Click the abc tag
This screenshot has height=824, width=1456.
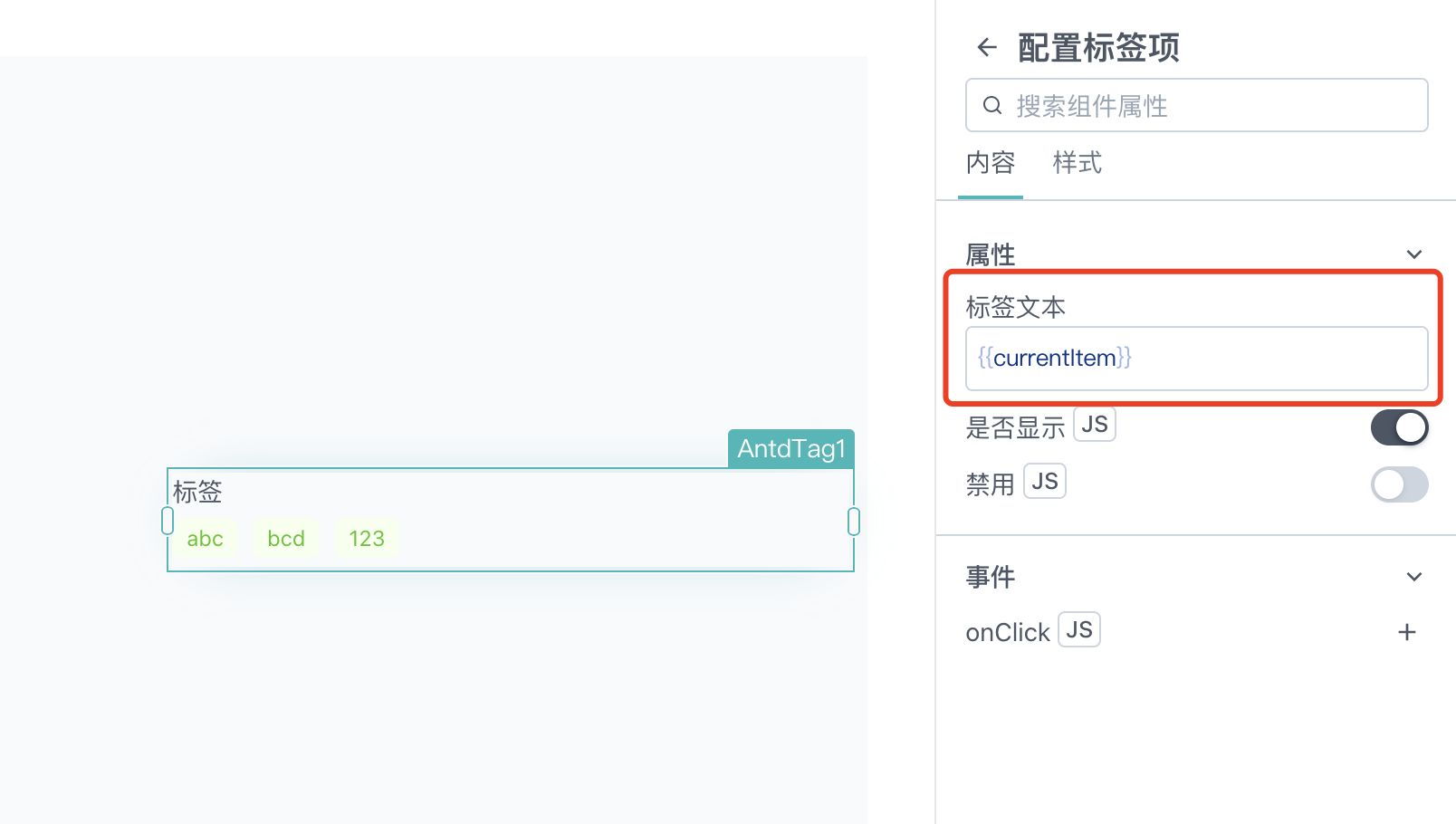[206, 539]
